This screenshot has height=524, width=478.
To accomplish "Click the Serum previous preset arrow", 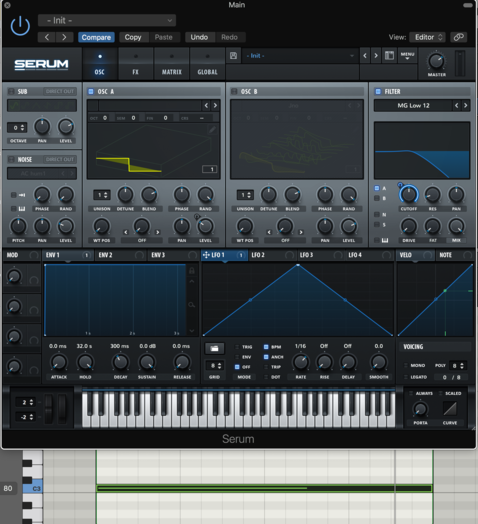I will tap(365, 55).
